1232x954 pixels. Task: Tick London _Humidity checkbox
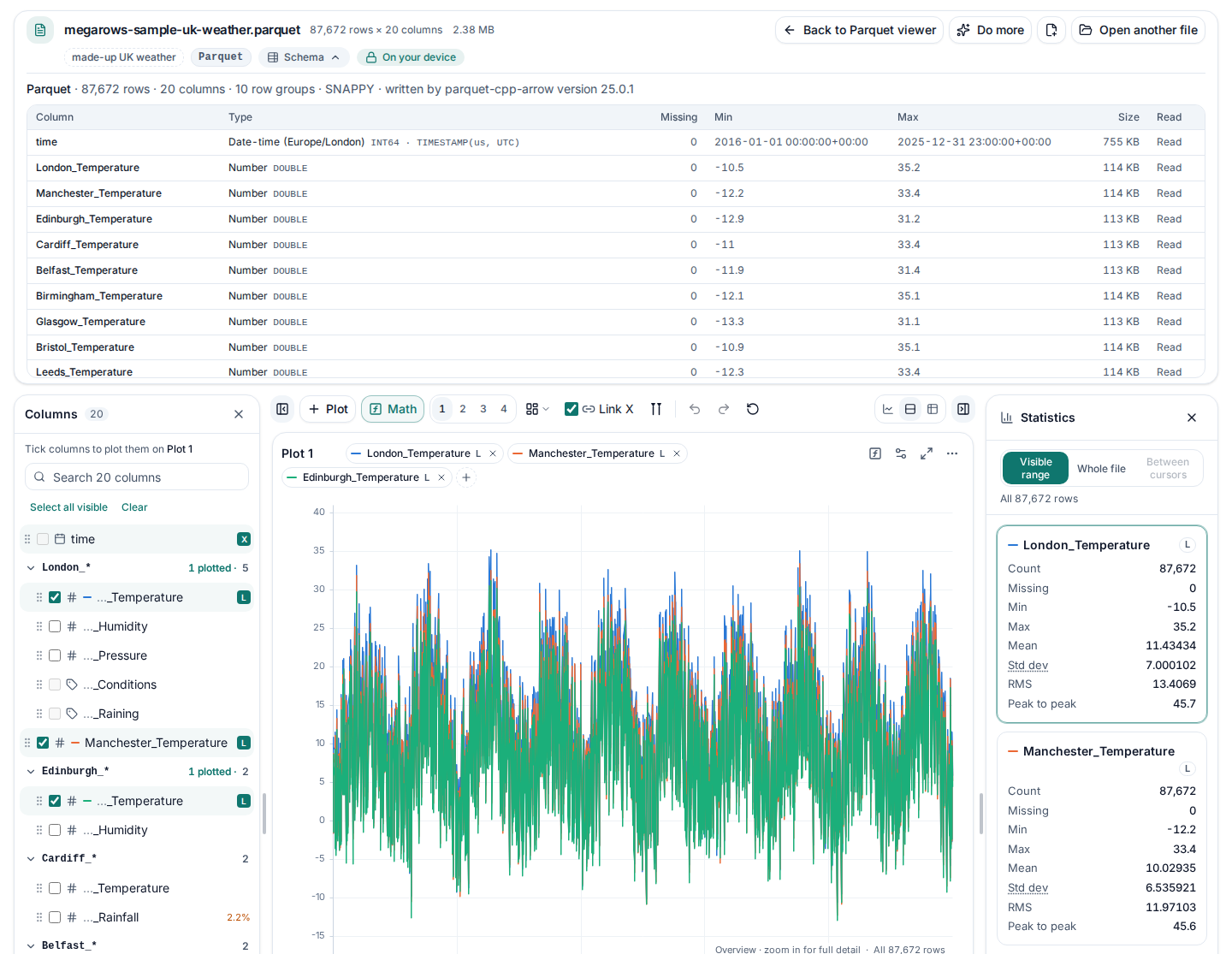point(55,626)
